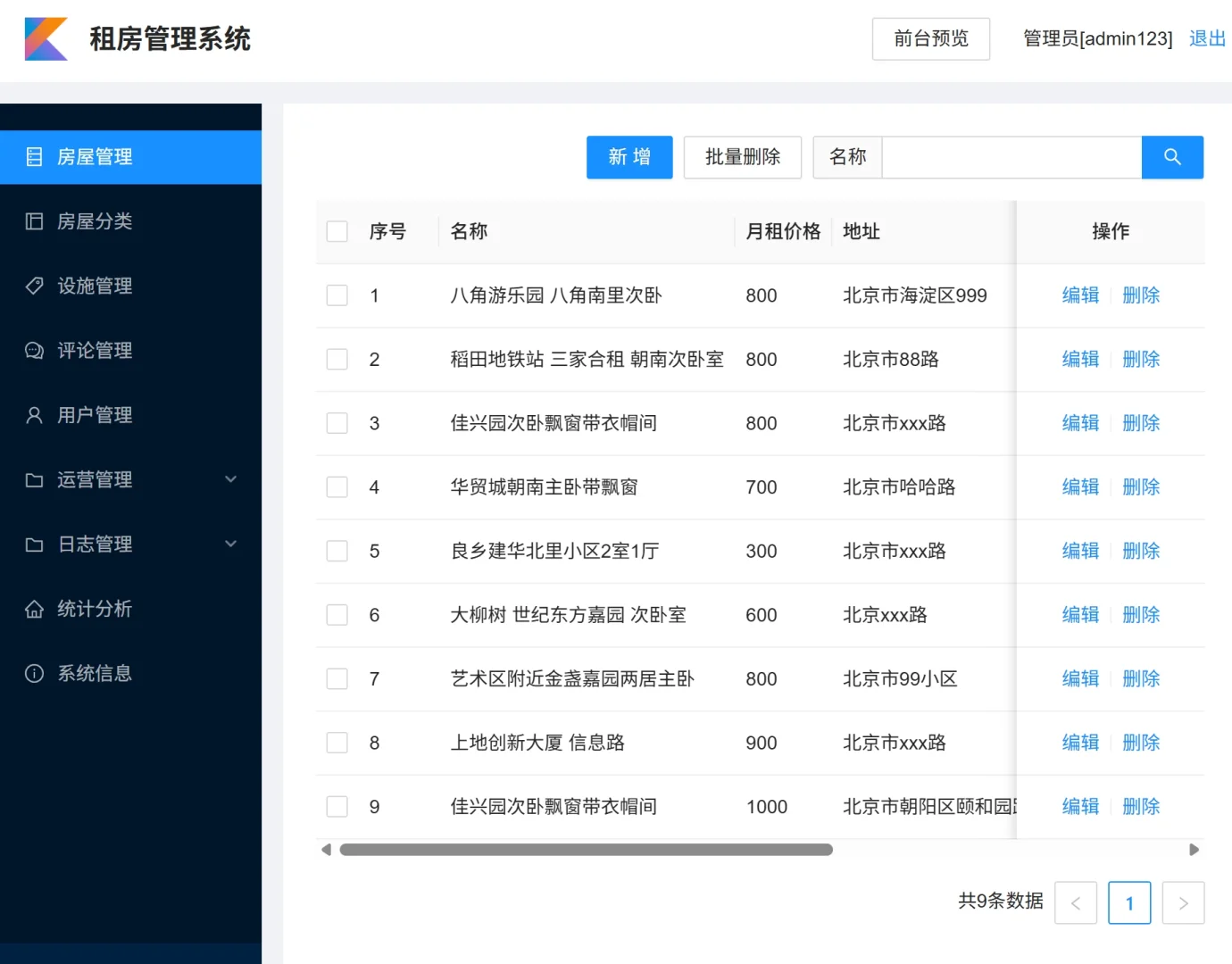Select the 房屋管理 sidebar icon
Viewport: 1232px width, 964px height.
click(34, 156)
